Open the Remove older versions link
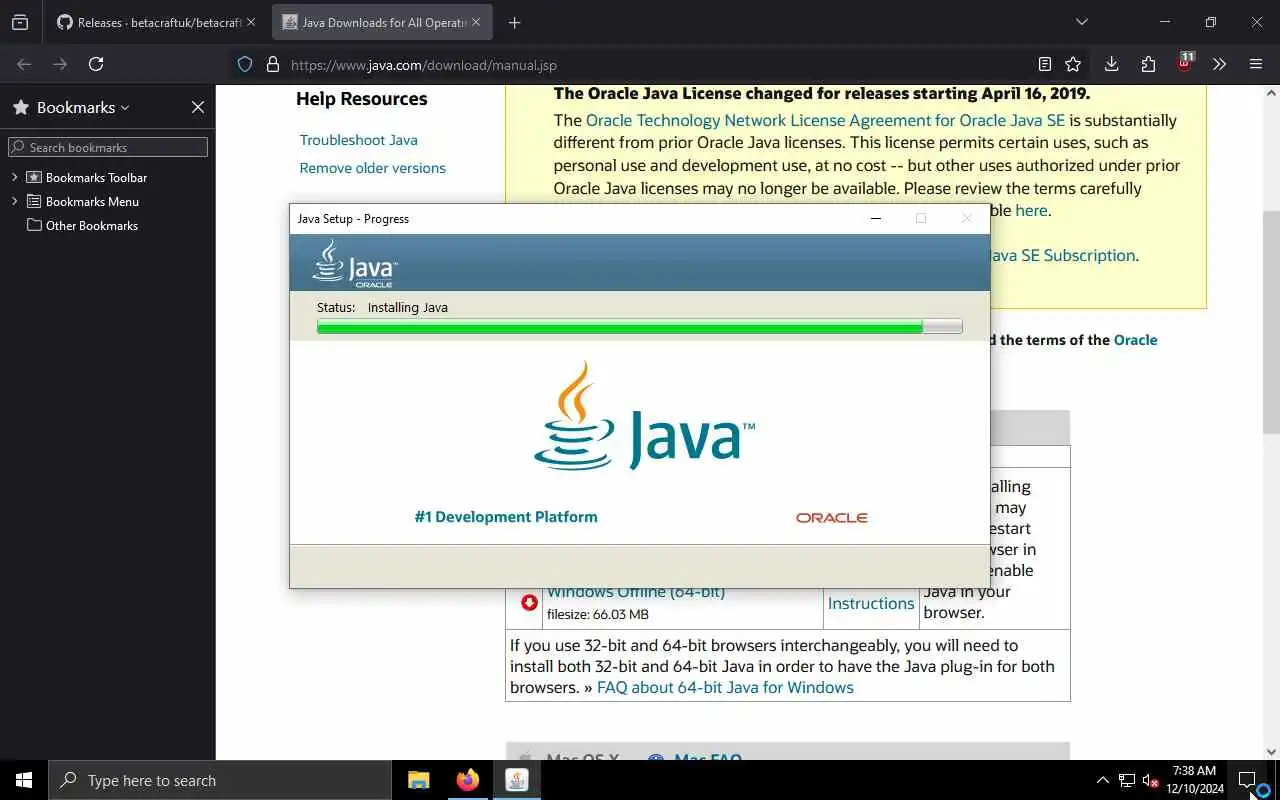Viewport: 1280px width, 800px height. click(x=372, y=168)
